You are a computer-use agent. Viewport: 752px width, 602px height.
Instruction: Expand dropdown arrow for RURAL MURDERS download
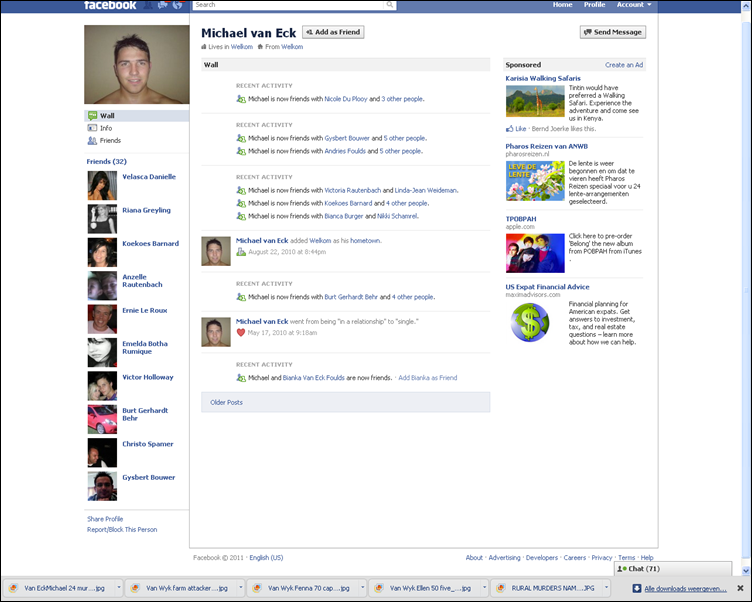point(606,588)
